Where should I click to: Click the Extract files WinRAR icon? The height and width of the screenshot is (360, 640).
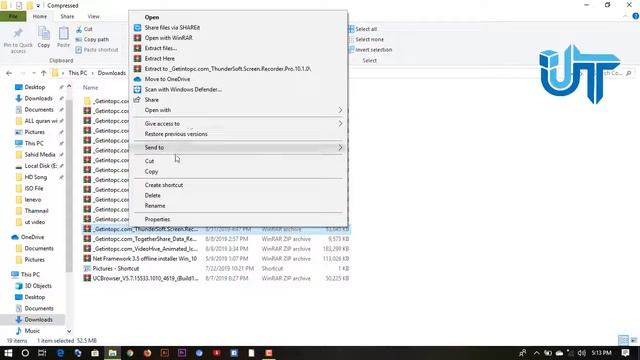(x=138, y=48)
